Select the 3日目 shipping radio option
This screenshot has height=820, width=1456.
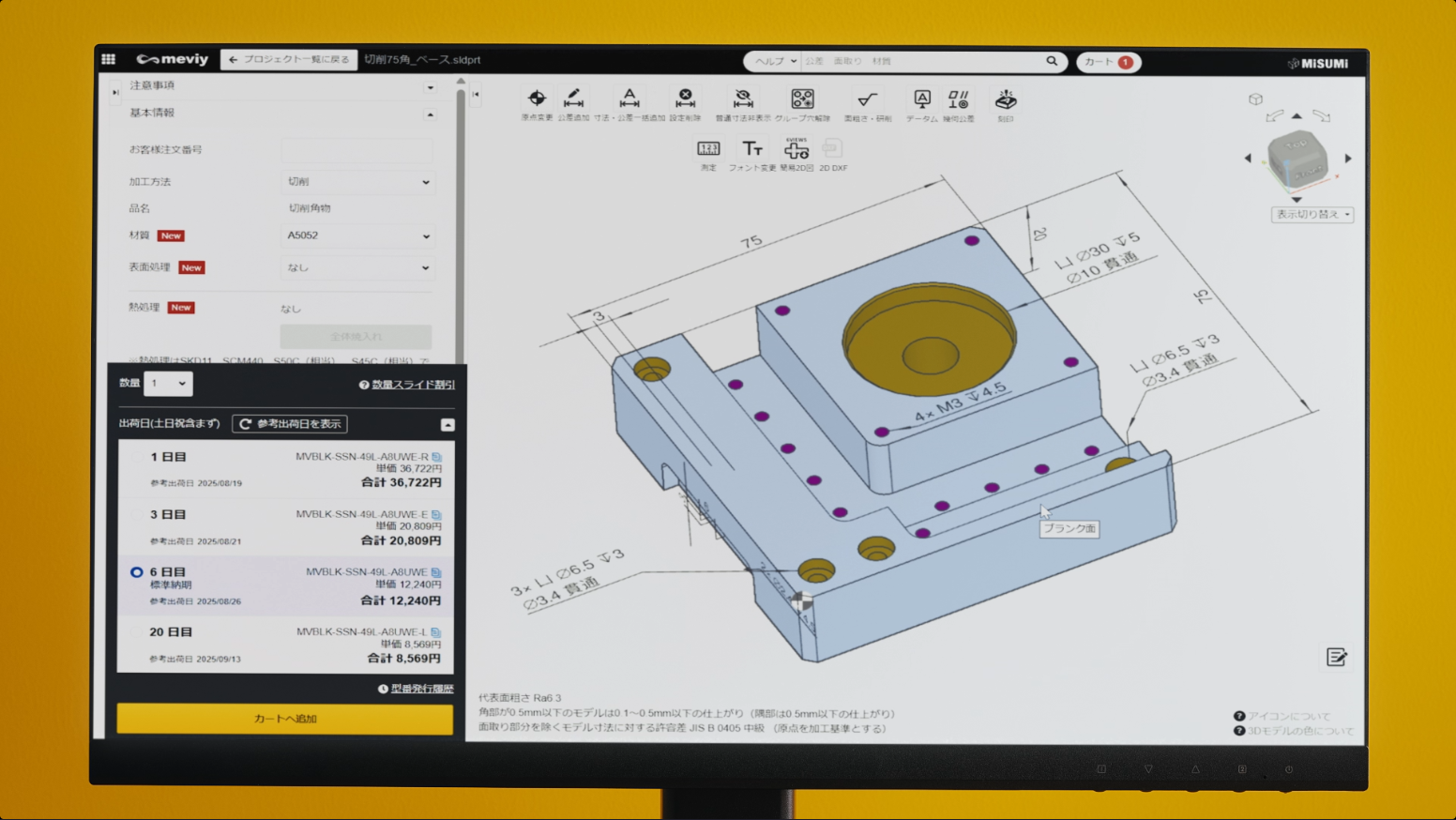(x=137, y=515)
